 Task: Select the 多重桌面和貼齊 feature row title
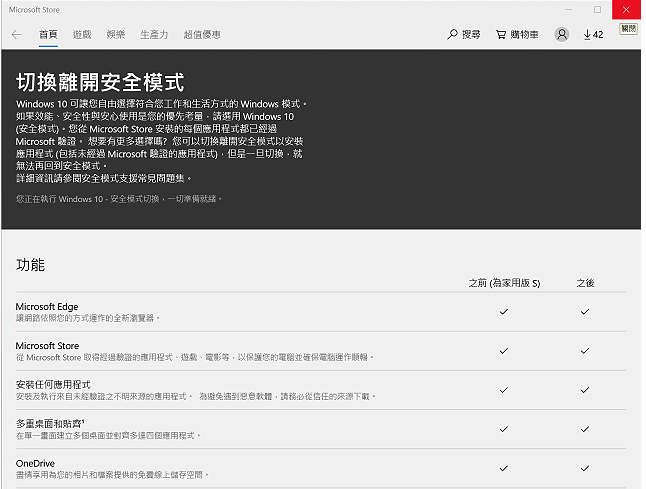click(x=50, y=424)
